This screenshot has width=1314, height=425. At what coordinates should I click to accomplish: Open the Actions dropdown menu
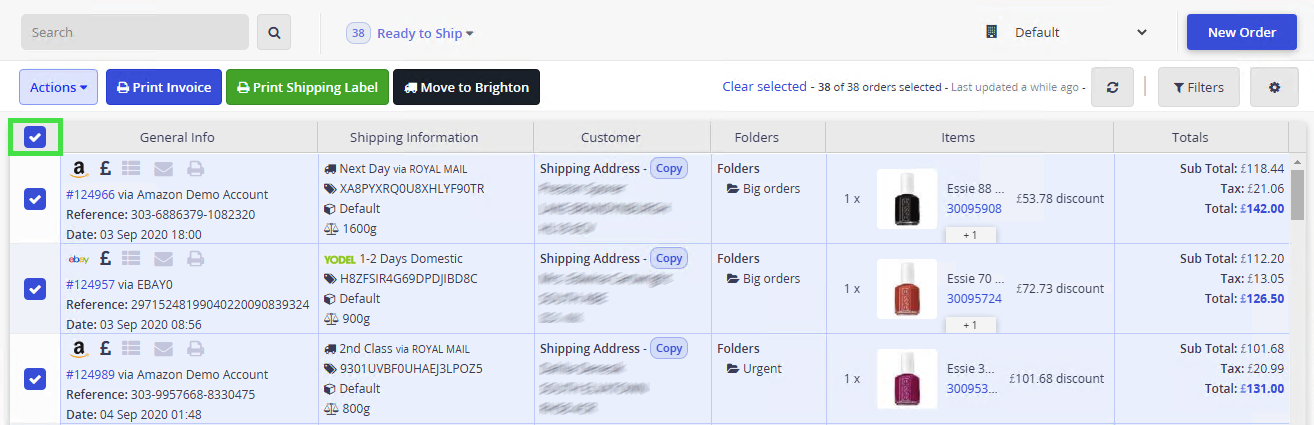point(58,87)
